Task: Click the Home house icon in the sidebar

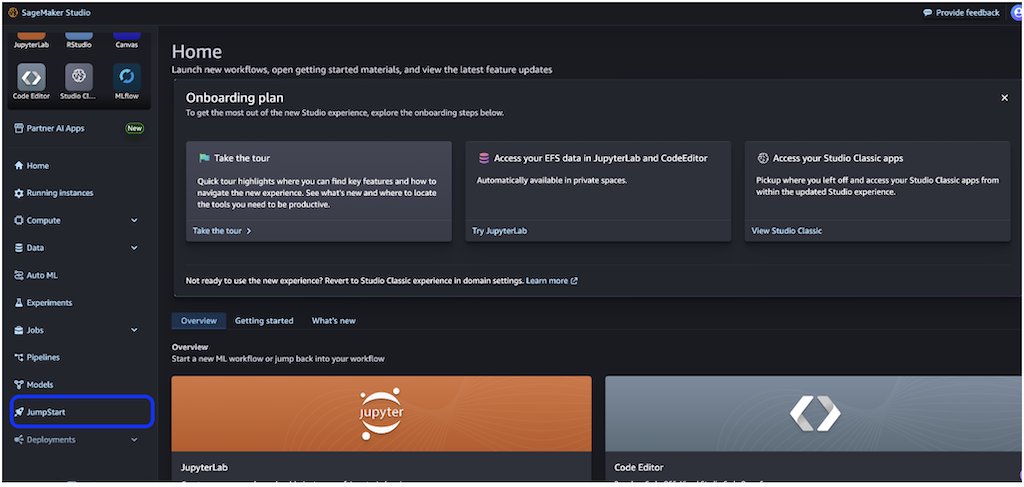Action: pyautogui.click(x=19, y=166)
